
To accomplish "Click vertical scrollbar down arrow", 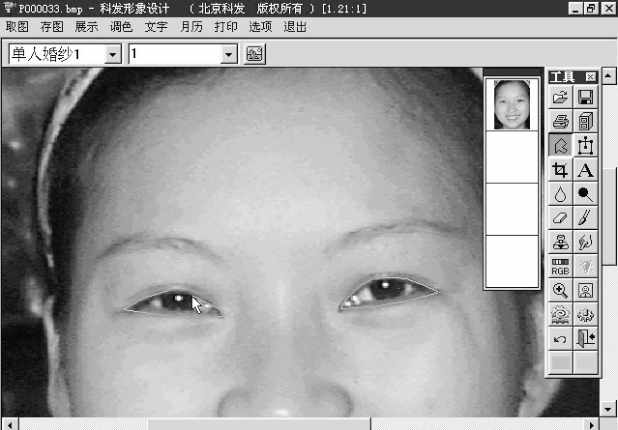I will point(609,409).
